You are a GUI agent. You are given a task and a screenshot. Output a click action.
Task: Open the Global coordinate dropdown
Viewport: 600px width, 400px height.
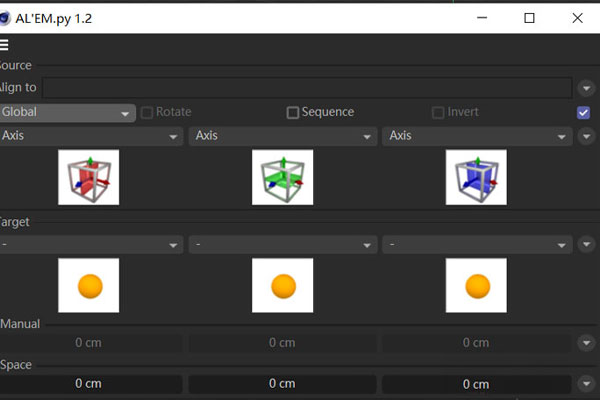(x=66, y=113)
